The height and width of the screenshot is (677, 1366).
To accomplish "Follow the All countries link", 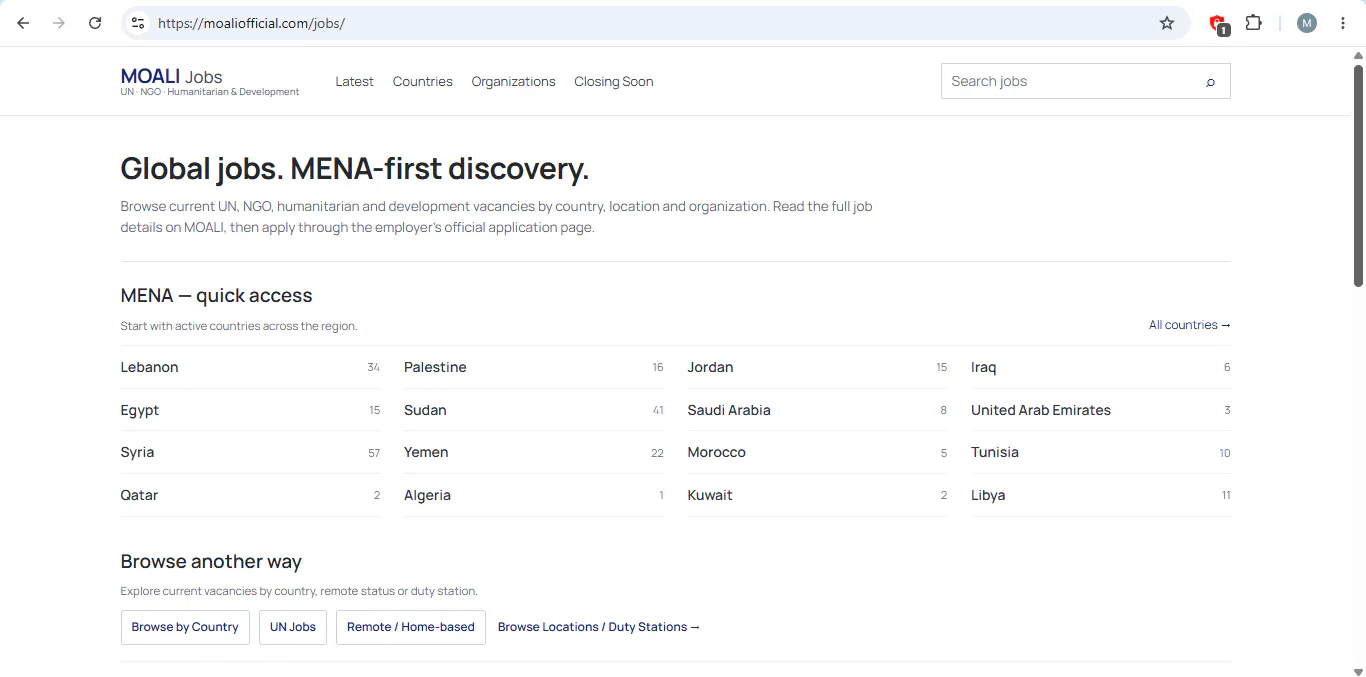I will [1190, 325].
